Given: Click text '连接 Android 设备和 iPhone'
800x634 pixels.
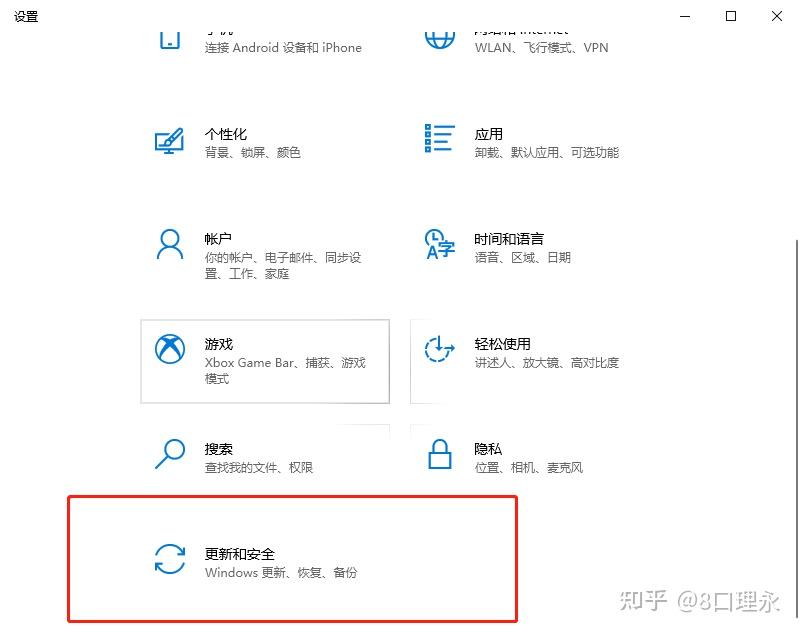Looking at the screenshot, I should click(x=283, y=48).
